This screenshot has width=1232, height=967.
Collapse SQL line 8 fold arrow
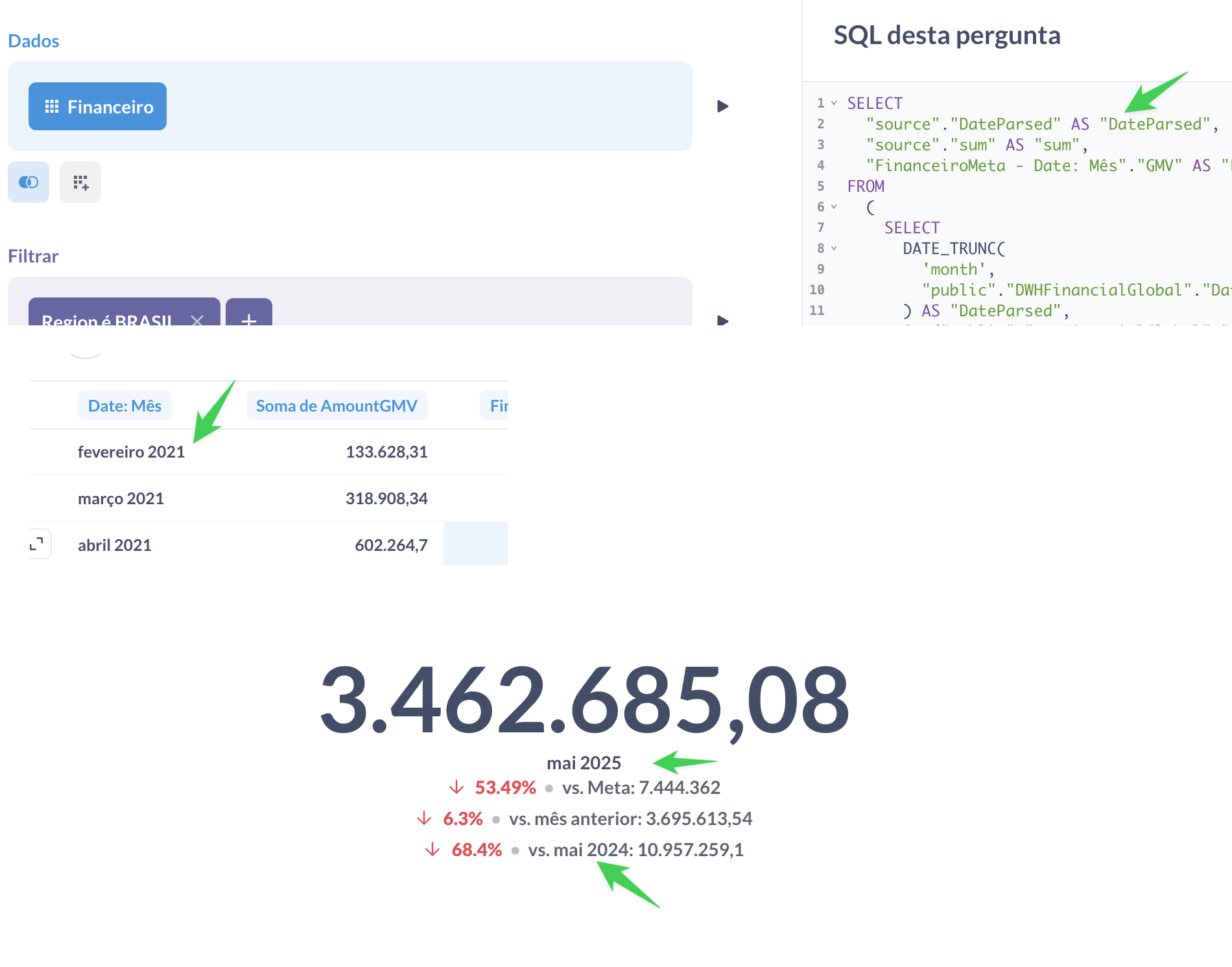[834, 248]
